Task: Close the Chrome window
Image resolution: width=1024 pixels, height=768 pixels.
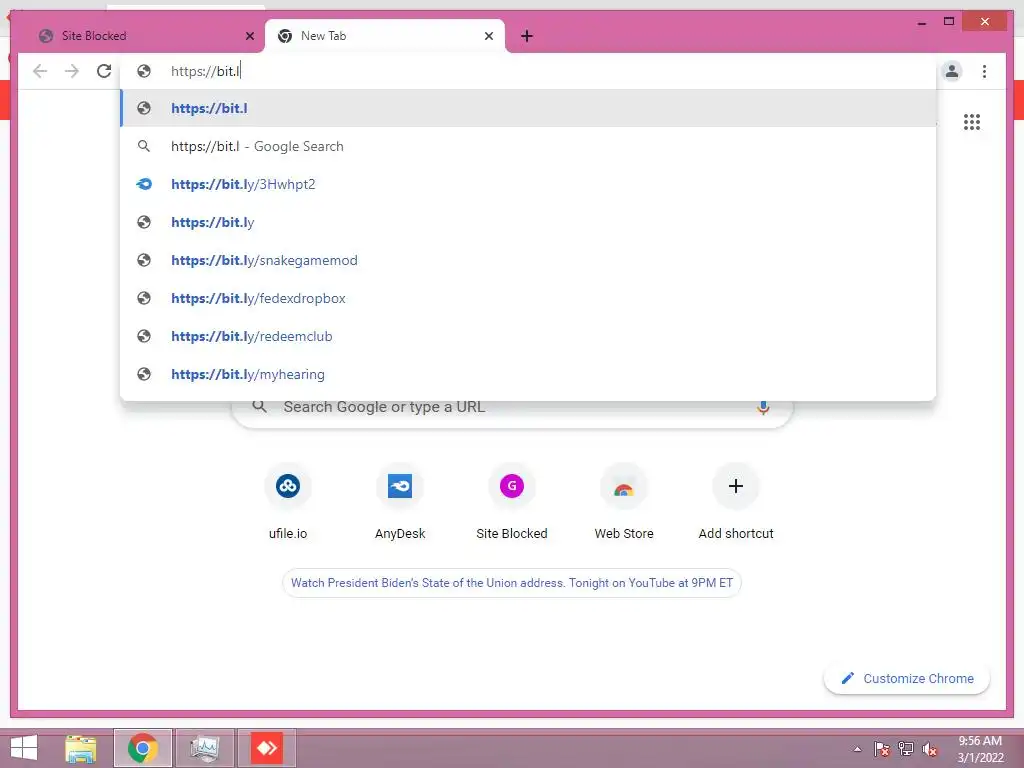Action: 985,22
